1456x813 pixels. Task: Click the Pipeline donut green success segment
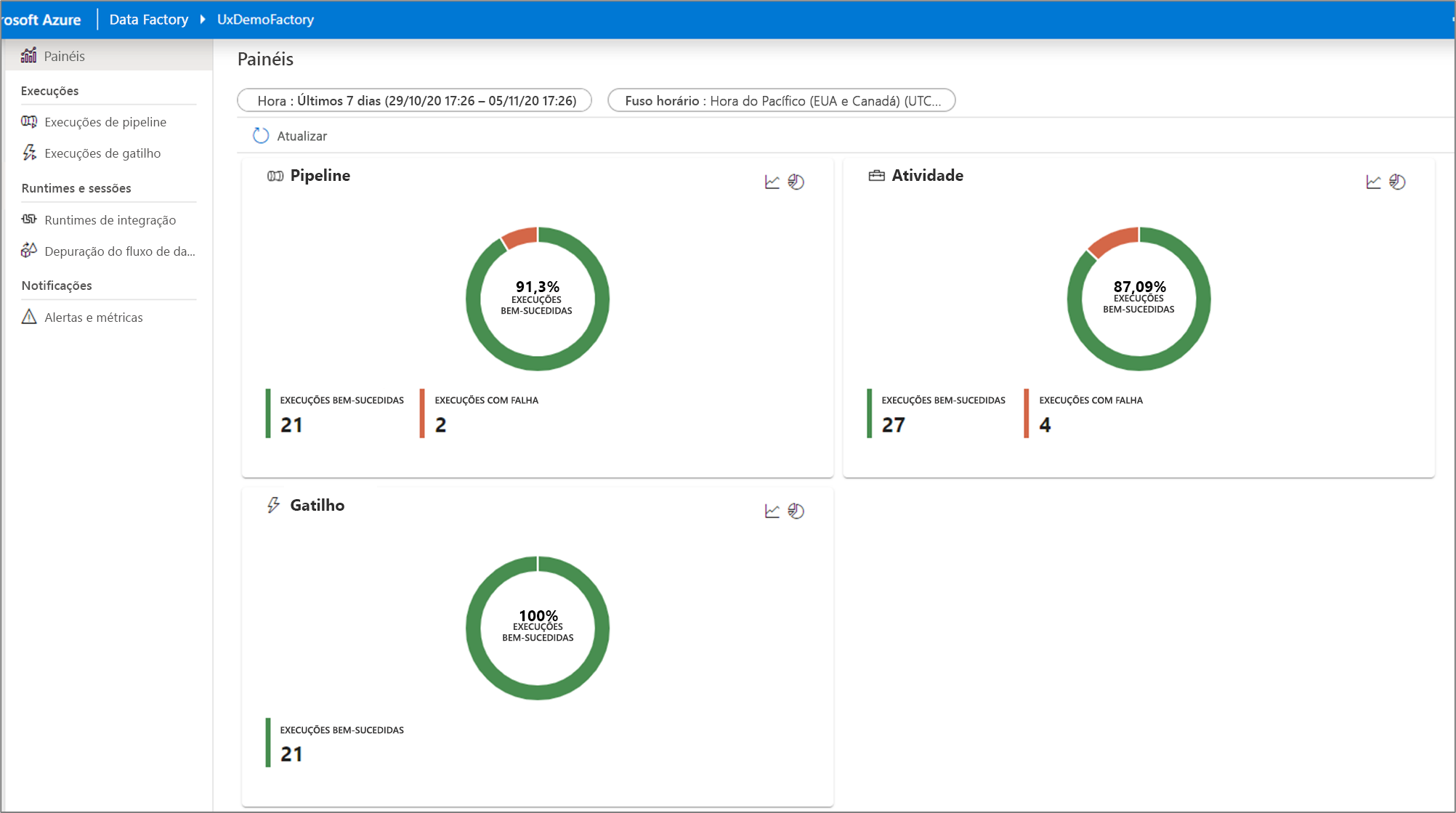538,363
